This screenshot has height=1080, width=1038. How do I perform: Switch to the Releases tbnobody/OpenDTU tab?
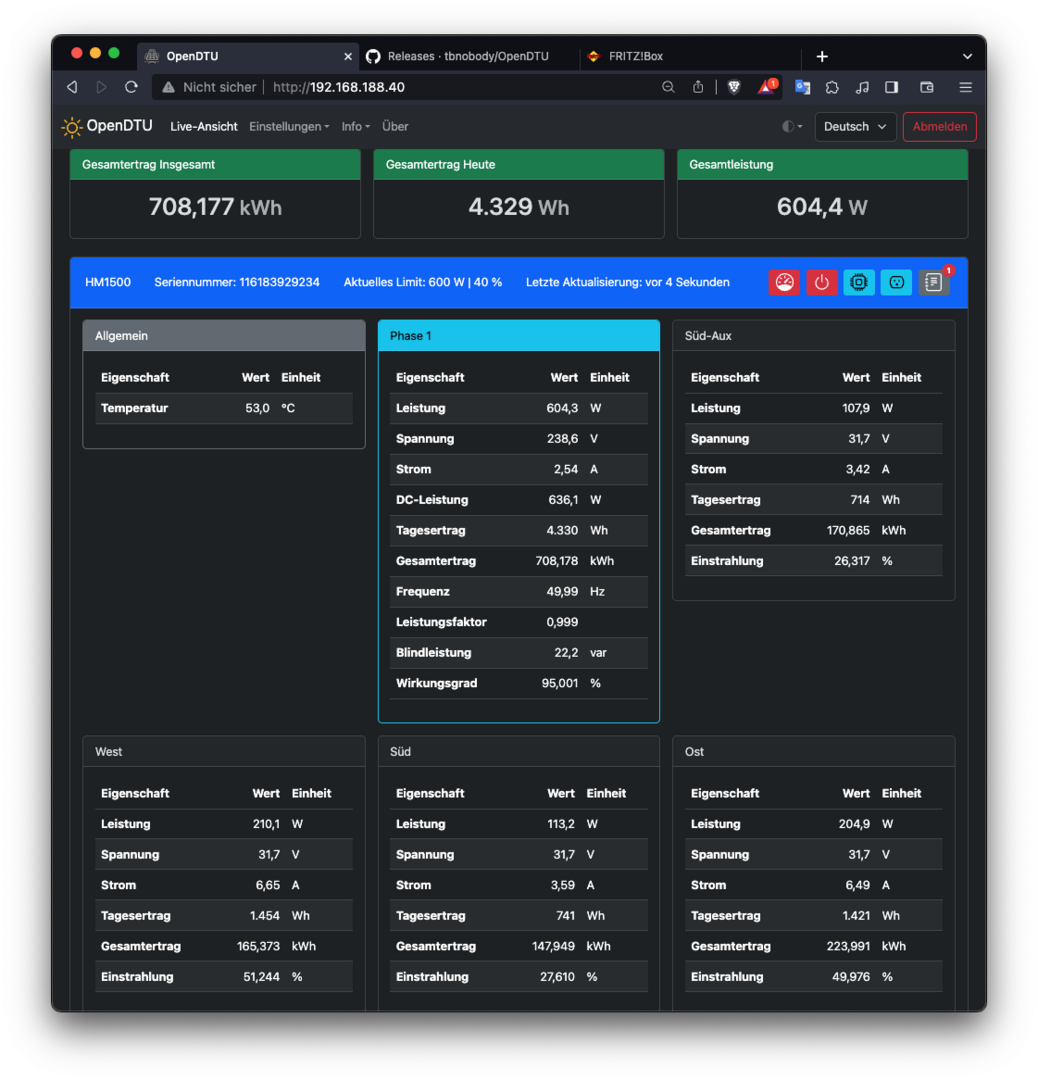[x=468, y=56]
